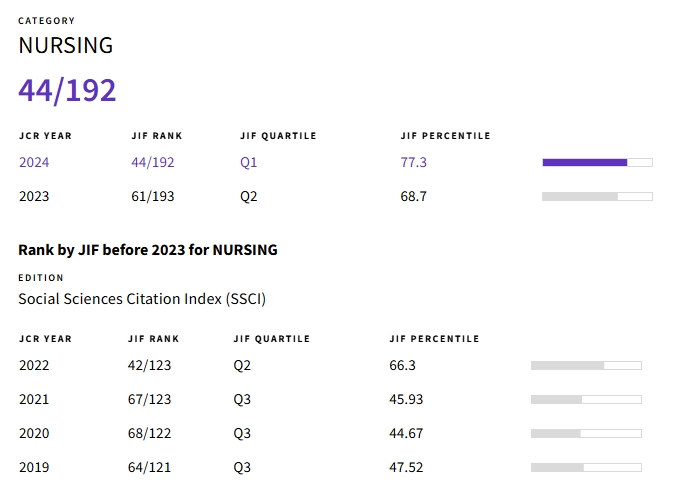Click the 2021 percentile bar
Image resolution: width=697 pixels, height=503 pixels.
tap(586, 399)
